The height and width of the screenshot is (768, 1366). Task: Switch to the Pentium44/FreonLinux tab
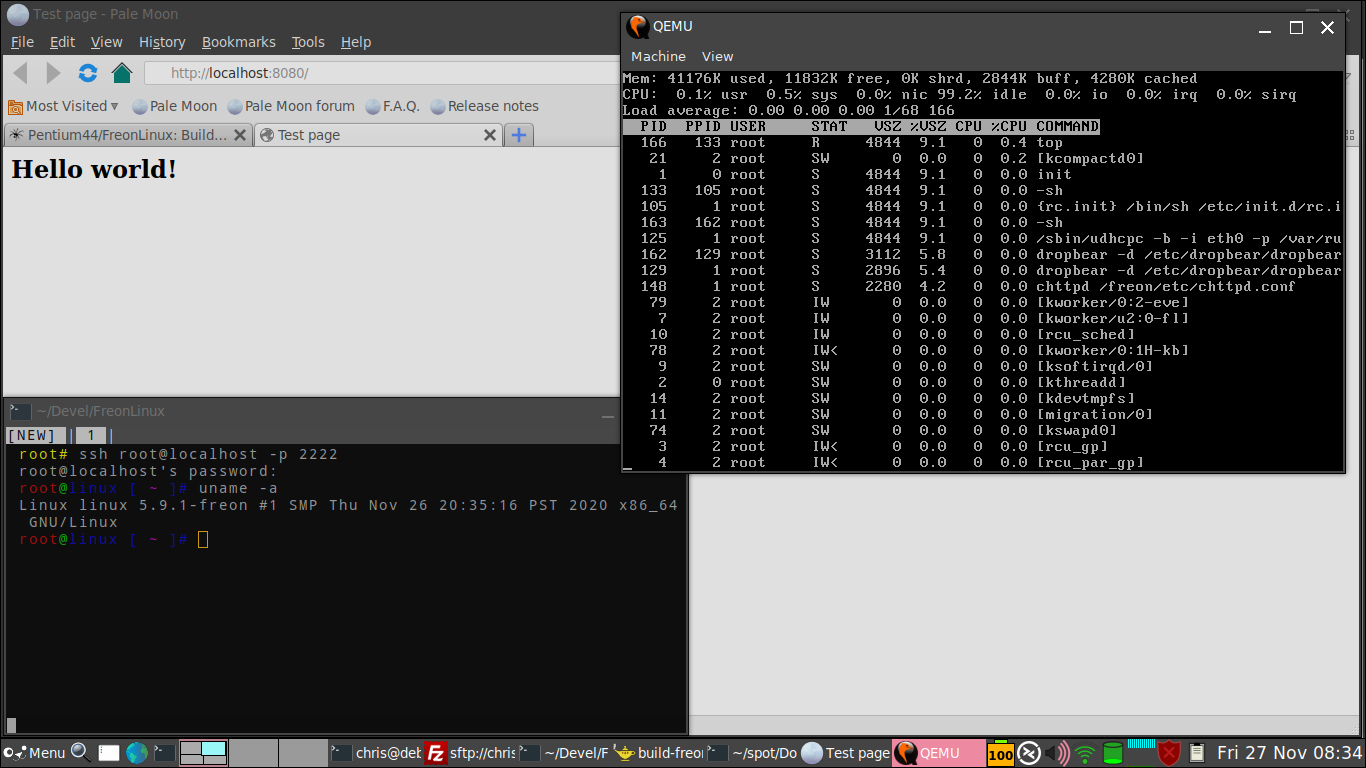pos(126,135)
